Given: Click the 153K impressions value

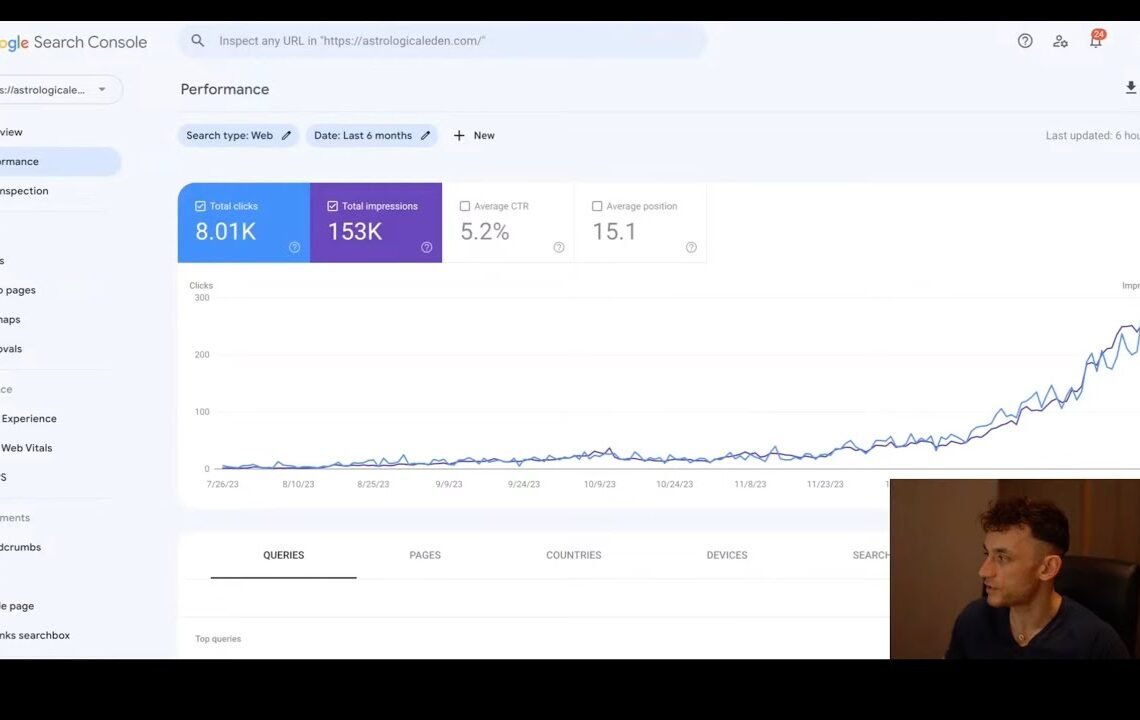Looking at the screenshot, I should 355,231.
